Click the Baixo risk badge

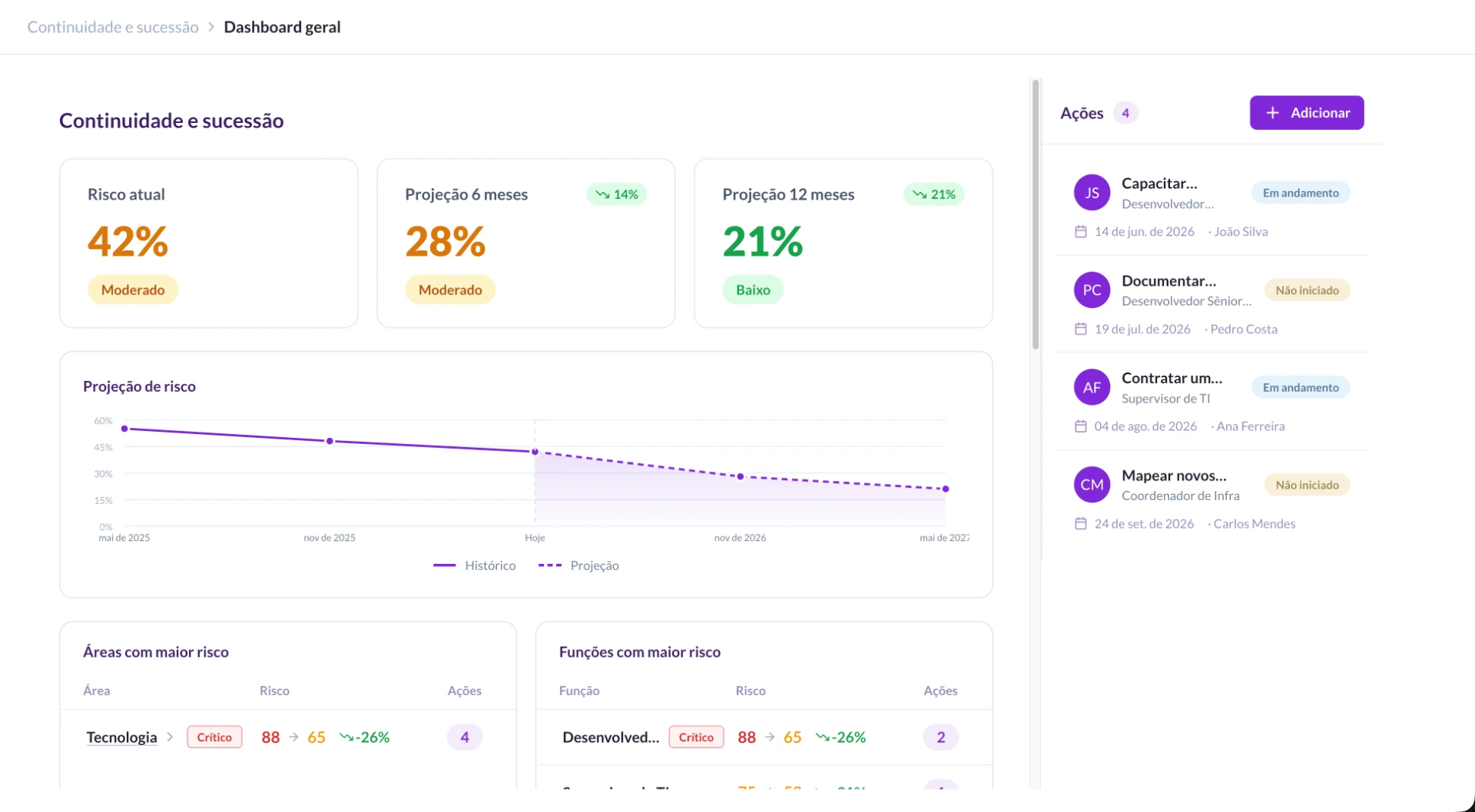click(753, 290)
